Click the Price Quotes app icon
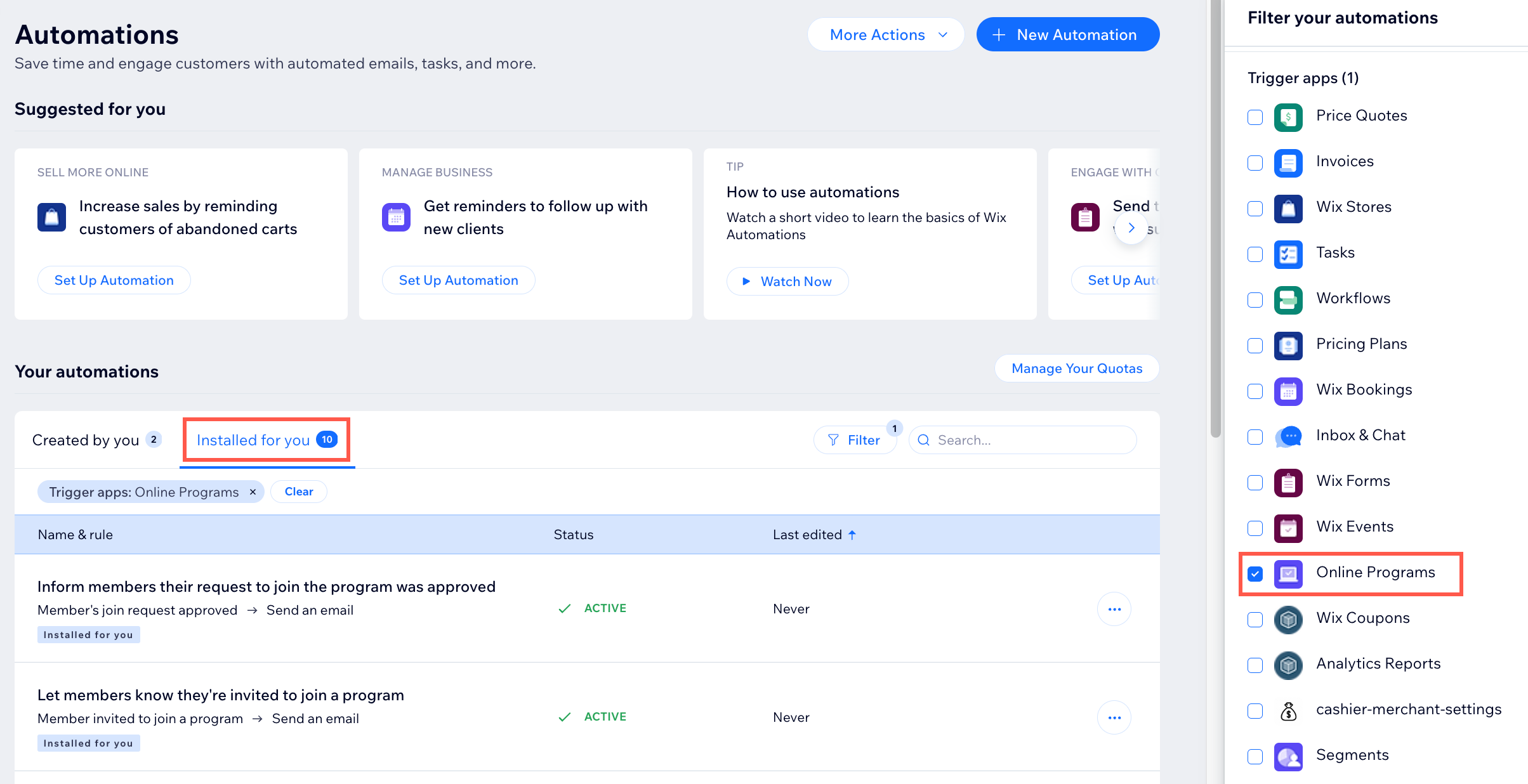Screen dimensions: 1528x784 tap(1288, 117)
